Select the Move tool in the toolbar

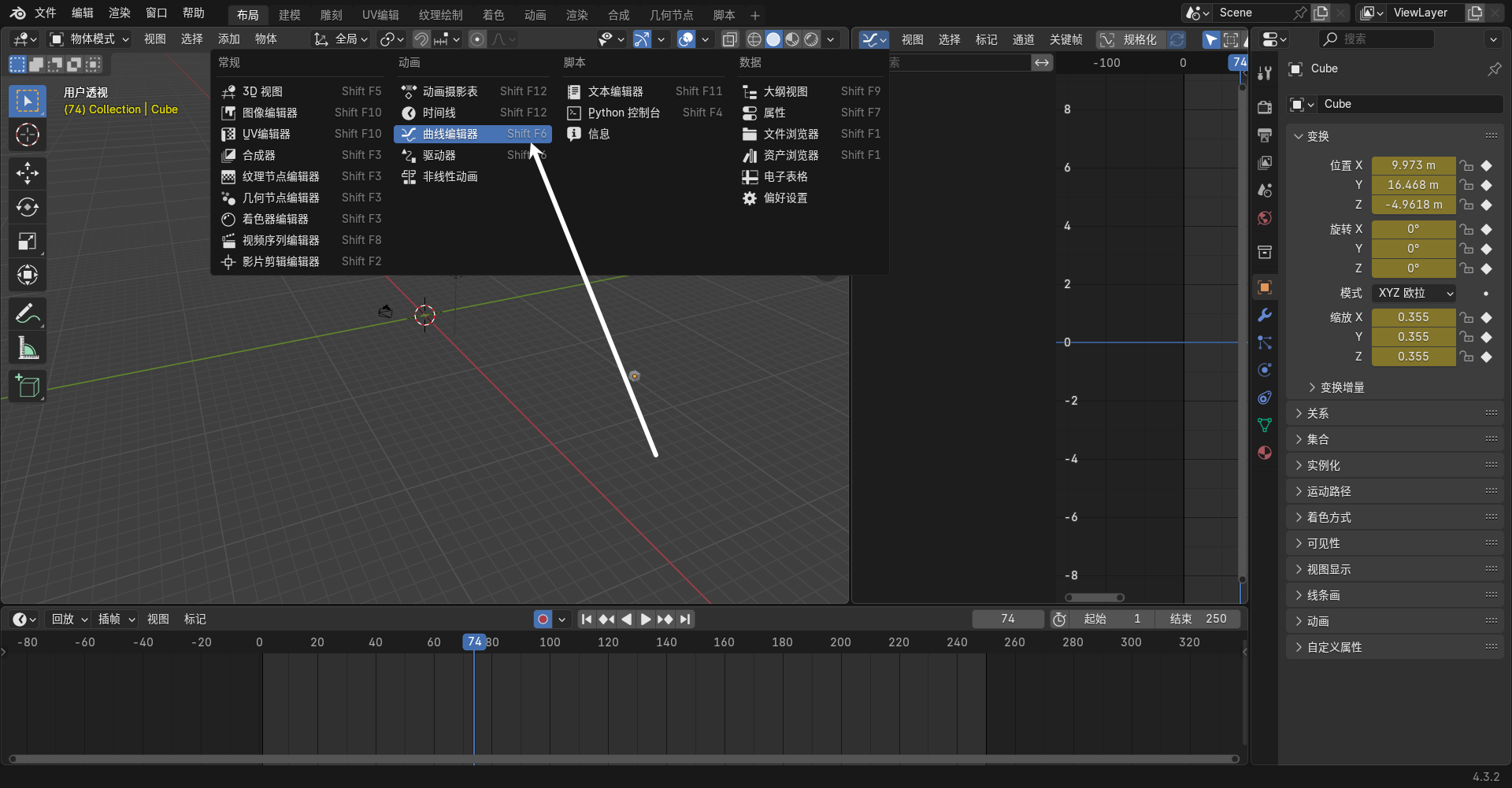[28, 173]
